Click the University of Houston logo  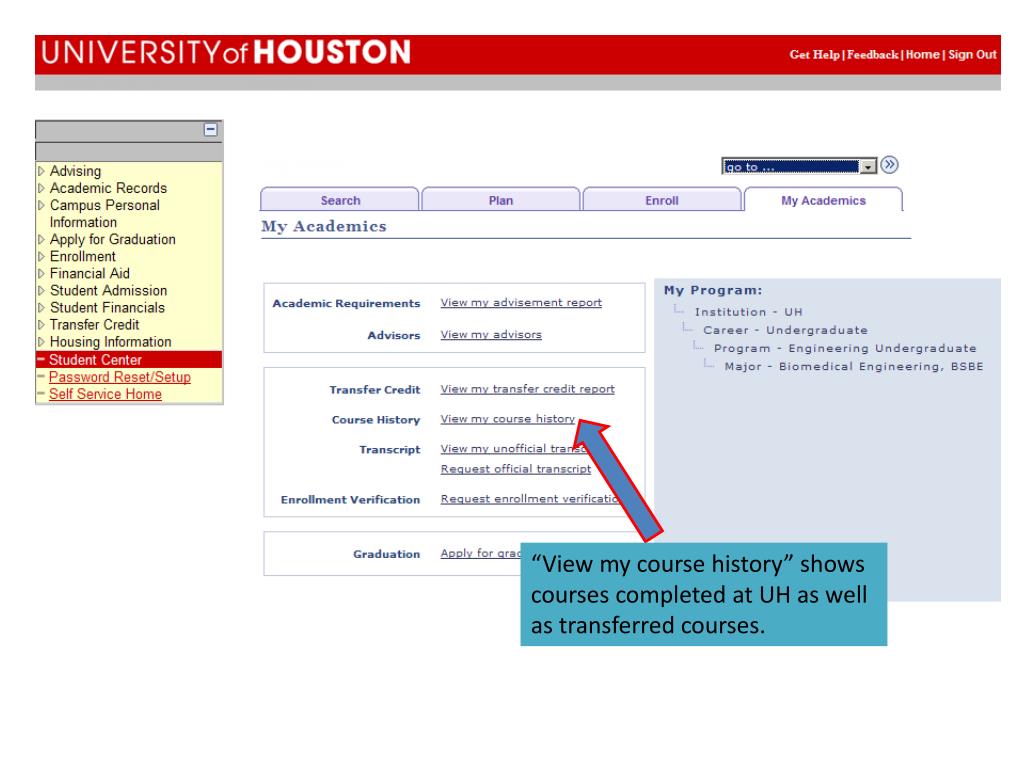click(x=226, y=53)
